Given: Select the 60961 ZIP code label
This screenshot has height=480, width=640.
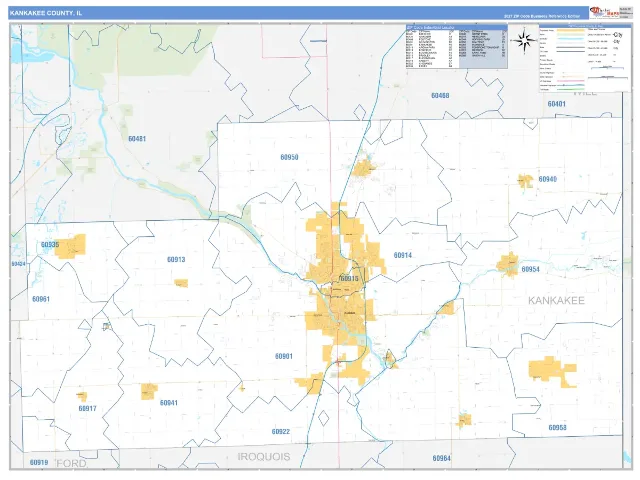Looking at the screenshot, I should click(x=41, y=299).
